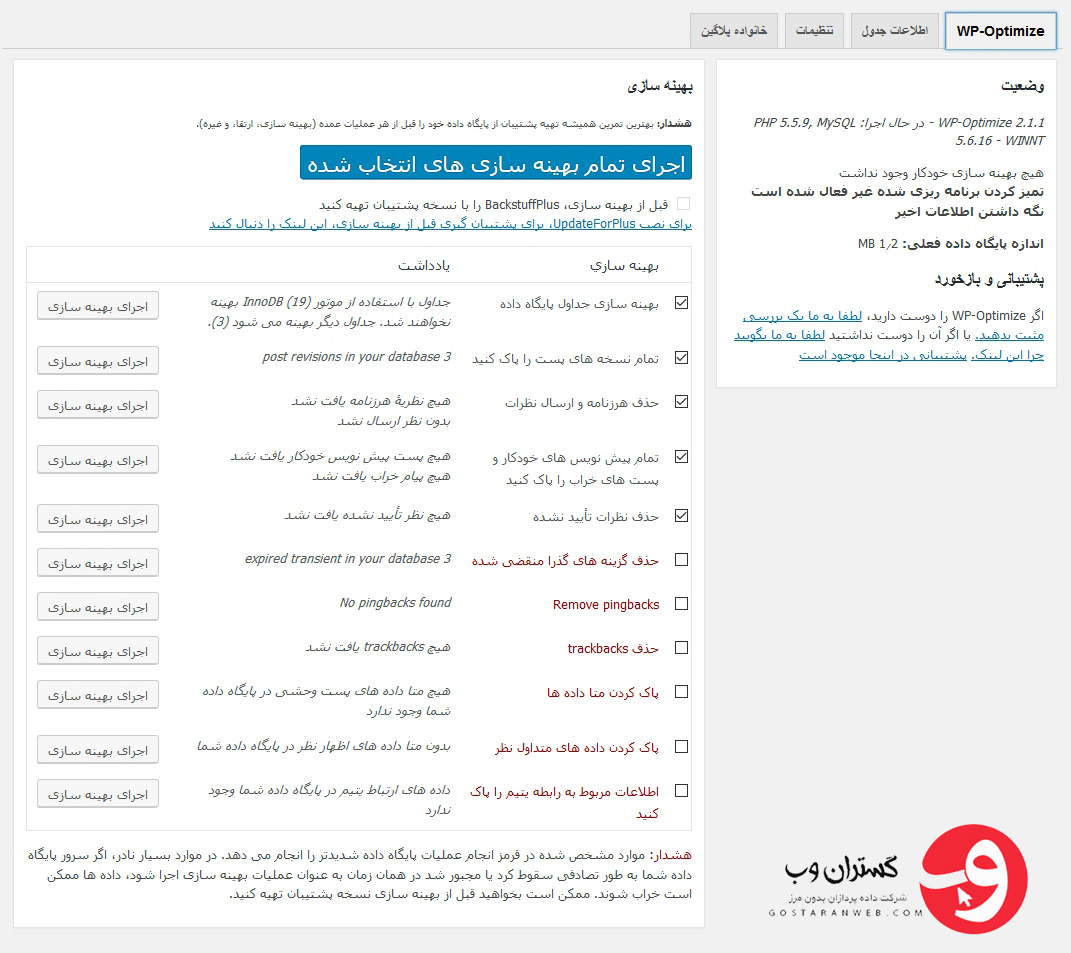This screenshot has width=1071, height=953.
Task: Open the اطلاعات جدول tab
Action: 894,31
